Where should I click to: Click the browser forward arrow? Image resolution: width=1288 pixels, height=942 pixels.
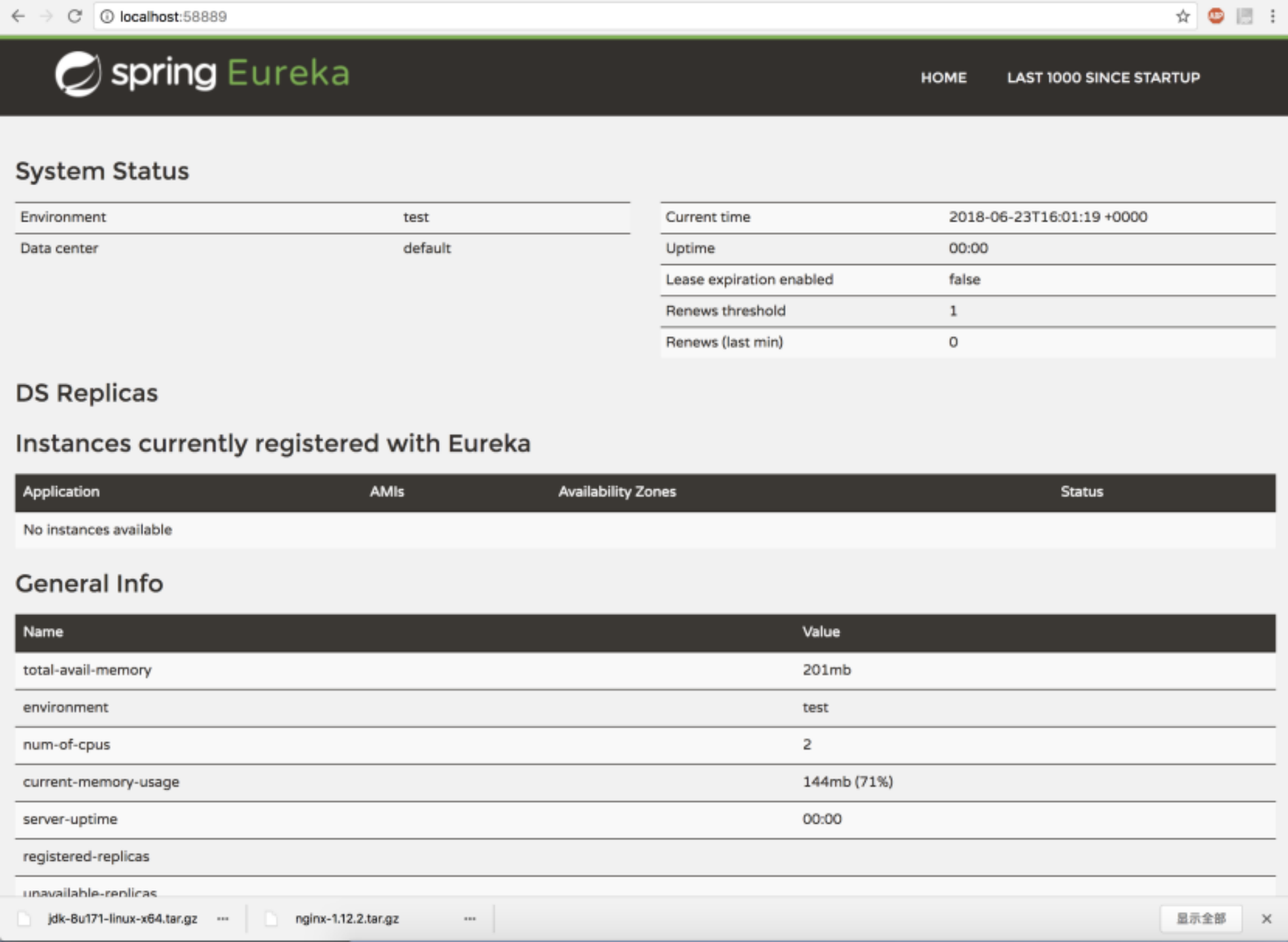pyautogui.click(x=46, y=16)
